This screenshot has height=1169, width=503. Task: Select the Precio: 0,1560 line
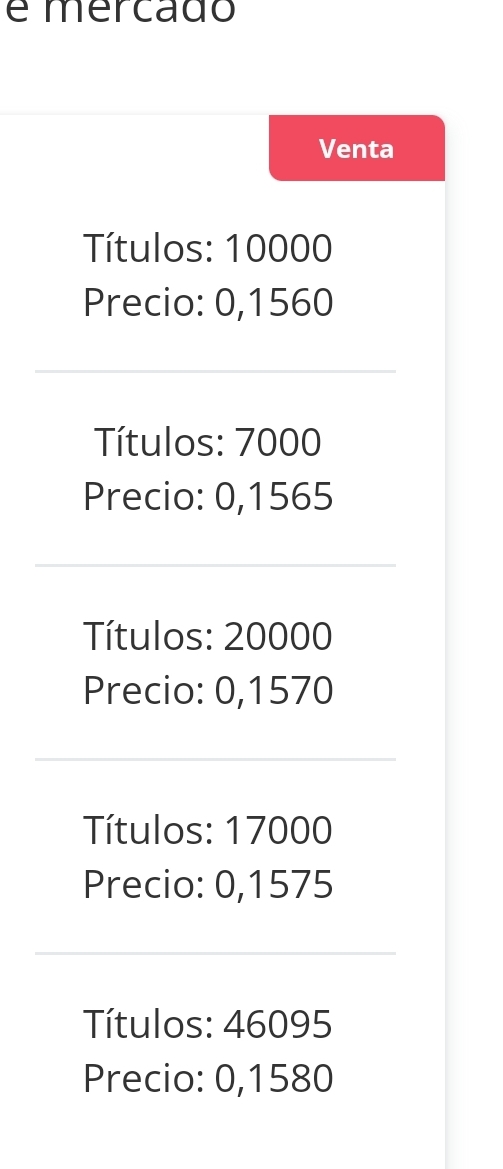coord(207,303)
